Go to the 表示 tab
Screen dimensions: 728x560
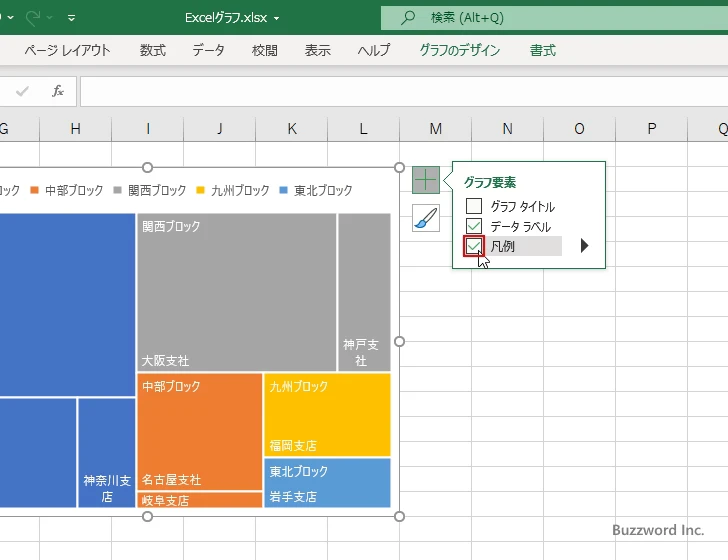point(318,50)
